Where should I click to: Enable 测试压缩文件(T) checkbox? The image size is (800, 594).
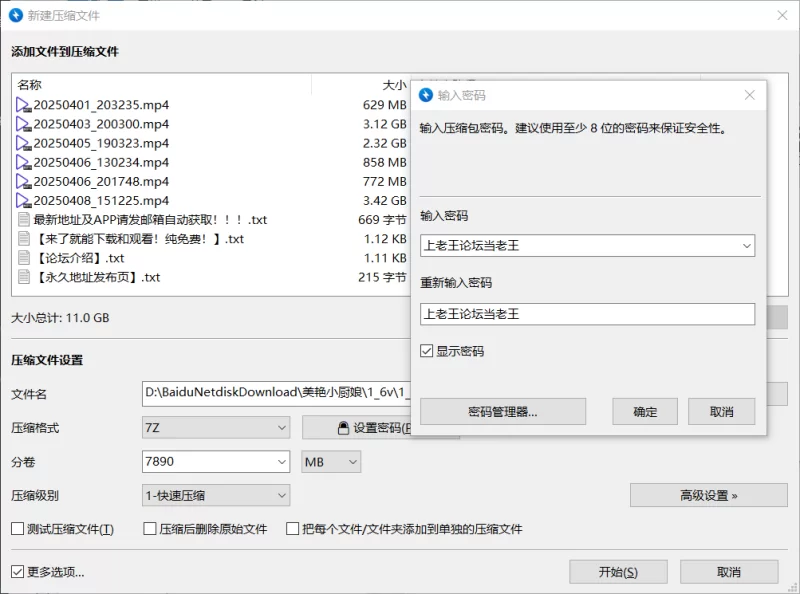[17, 529]
